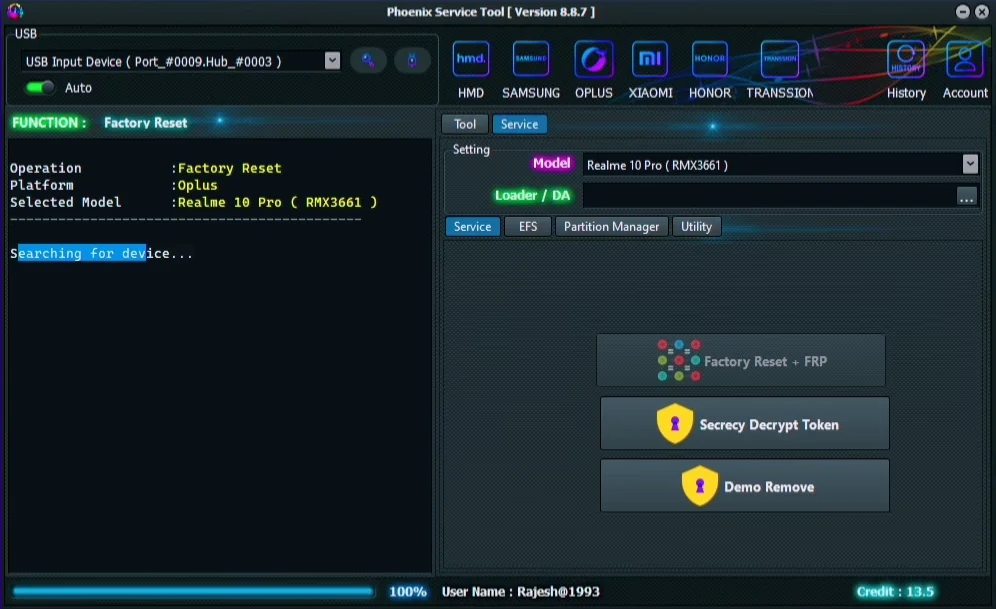Screen dimensions: 996x609
Task: Browse for a Loader / DA file
Action: 967,197
